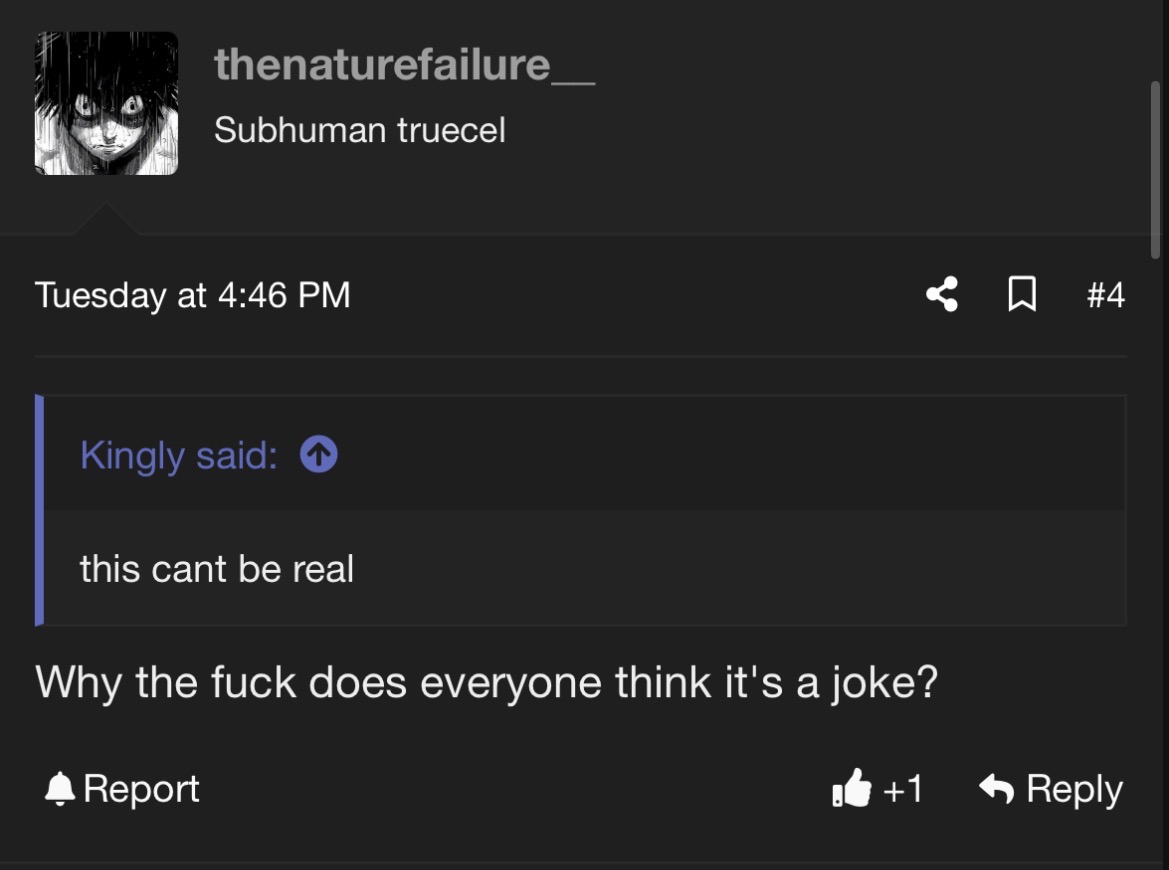The width and height of the screenshot is (1169, 870).
Task: Open the thenaturefailure__ username profile link
Action: [x=404, y=65]
